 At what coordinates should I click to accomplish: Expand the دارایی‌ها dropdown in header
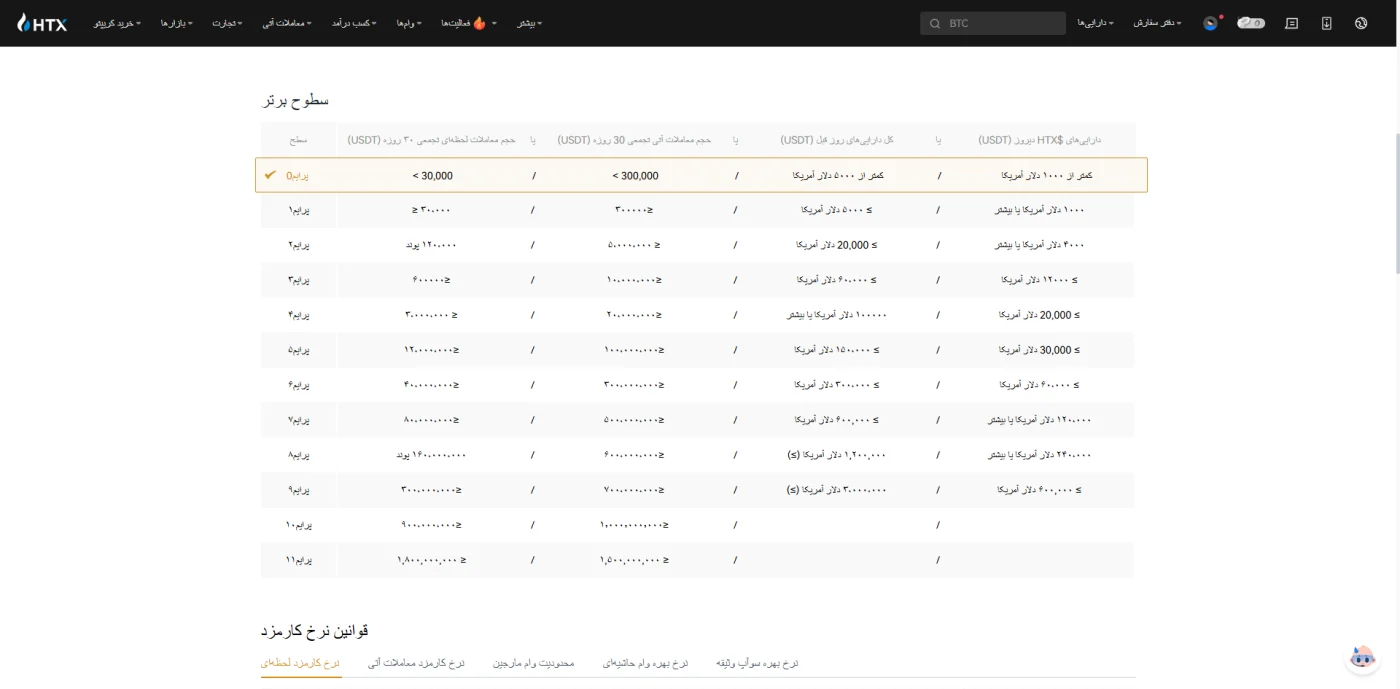coord(1096,23)
